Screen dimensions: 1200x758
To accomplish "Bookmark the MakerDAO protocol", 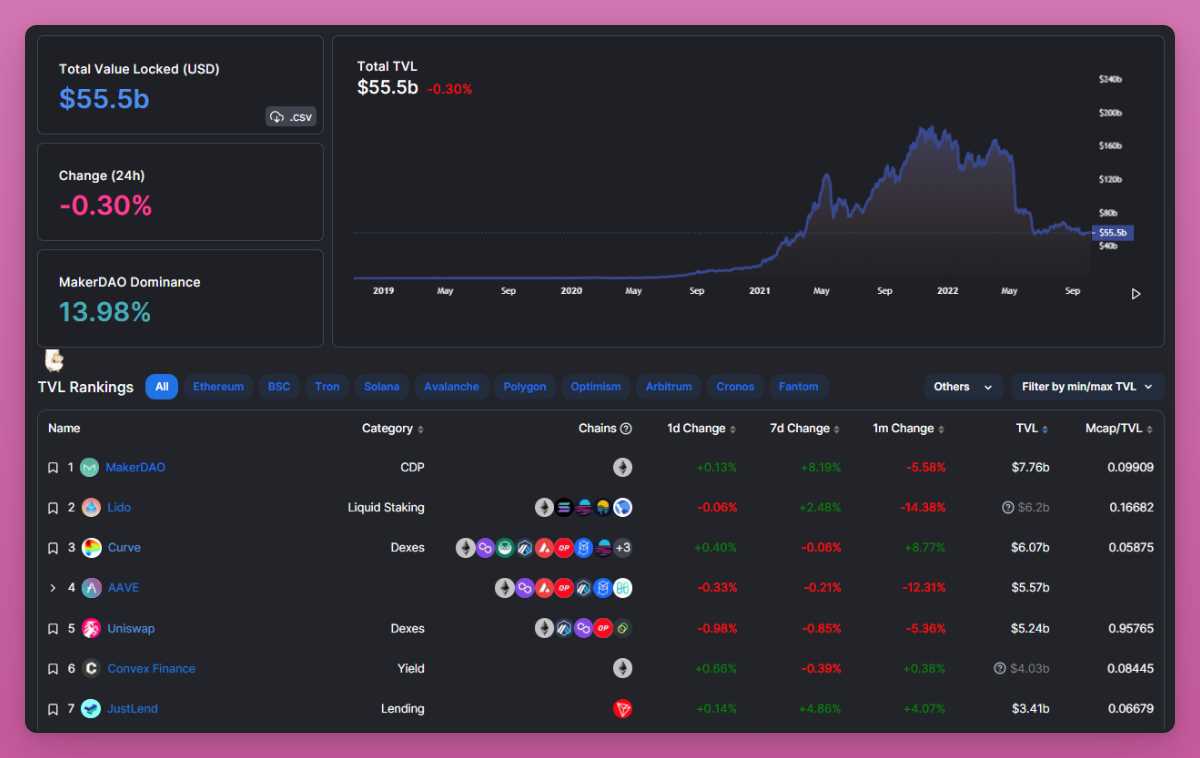I will coord(53,468).
